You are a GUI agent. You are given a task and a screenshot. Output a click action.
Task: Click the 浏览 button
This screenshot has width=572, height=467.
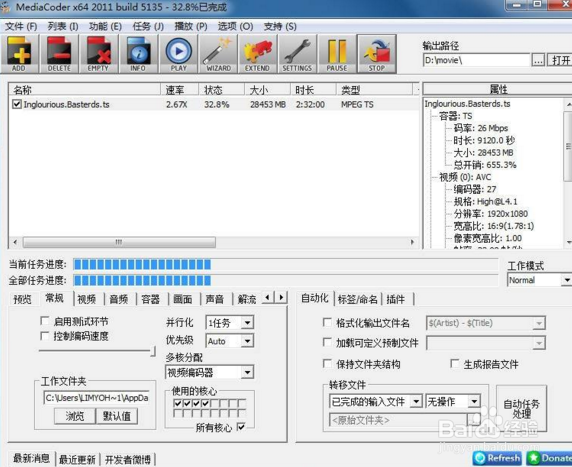point(75,416)
